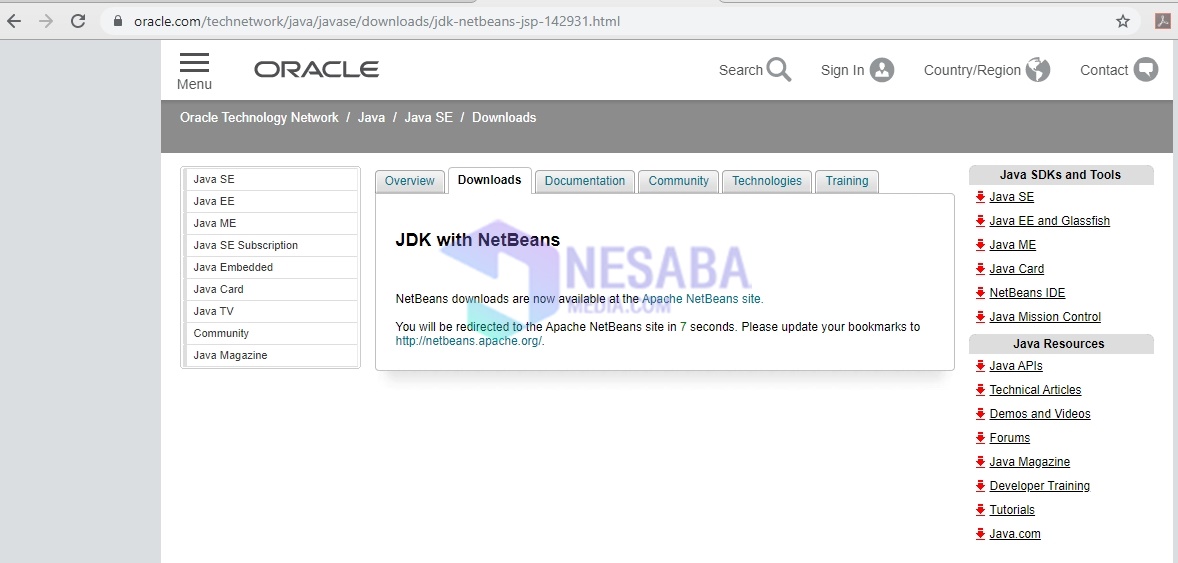Click the download arrow beside Java ME
The height and width of the screenshot is (563, 1178).
980,245
